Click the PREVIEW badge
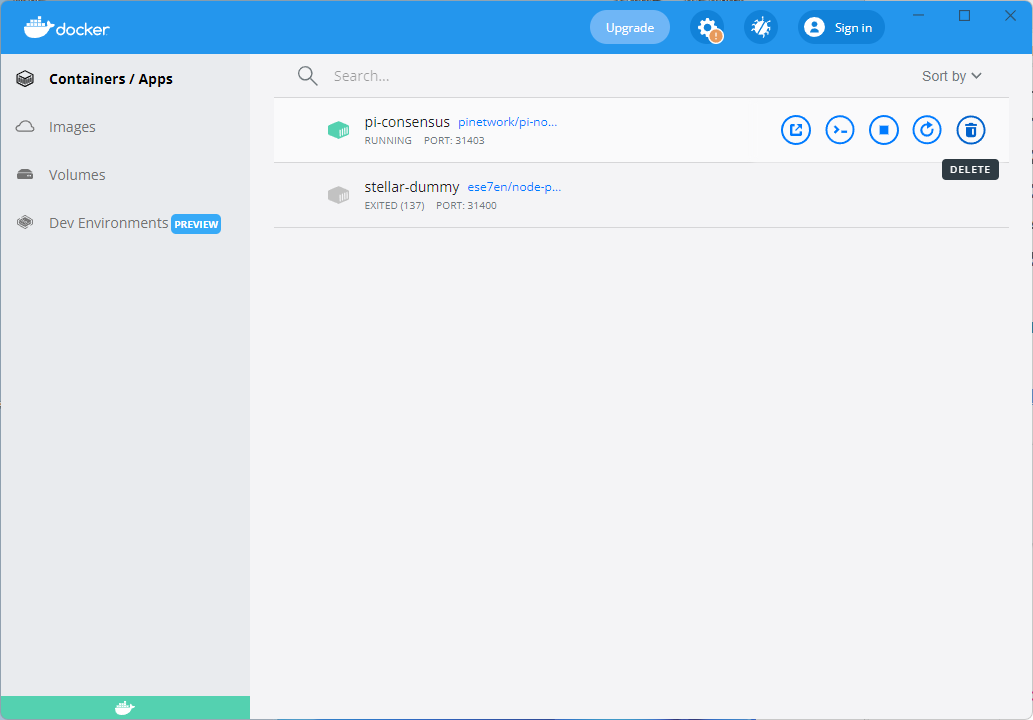This screenshot has height=720, width=1033. pyautogui.click(x=196, y=224)
